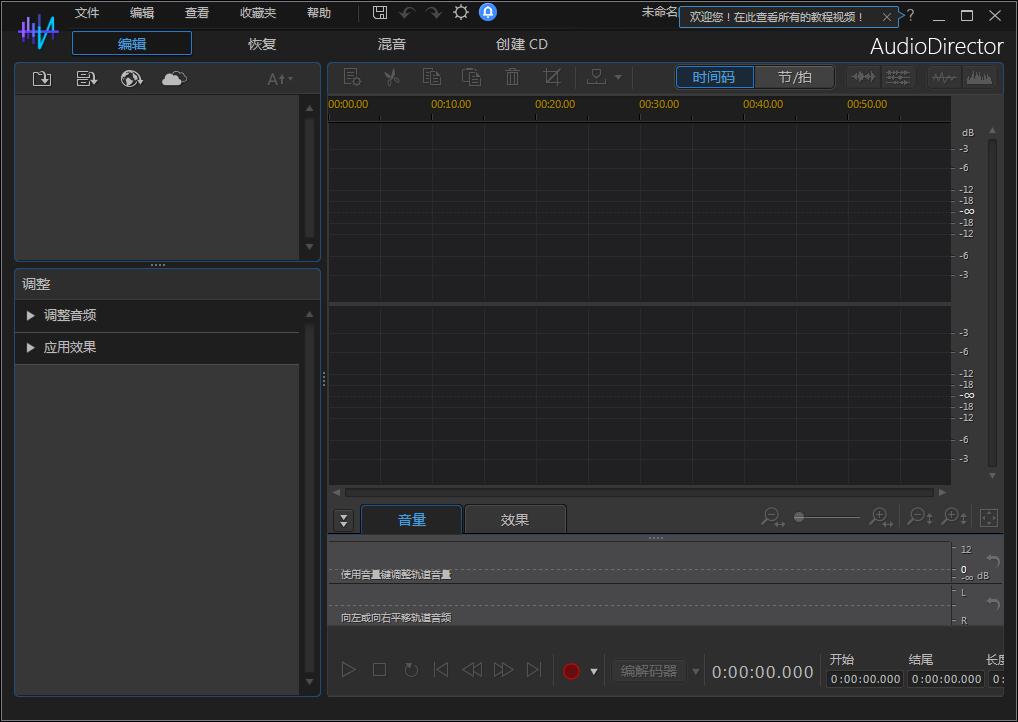Collapse the keyframe panel double-arrow button
1018x722 pixels.
(x=343, y=519)
